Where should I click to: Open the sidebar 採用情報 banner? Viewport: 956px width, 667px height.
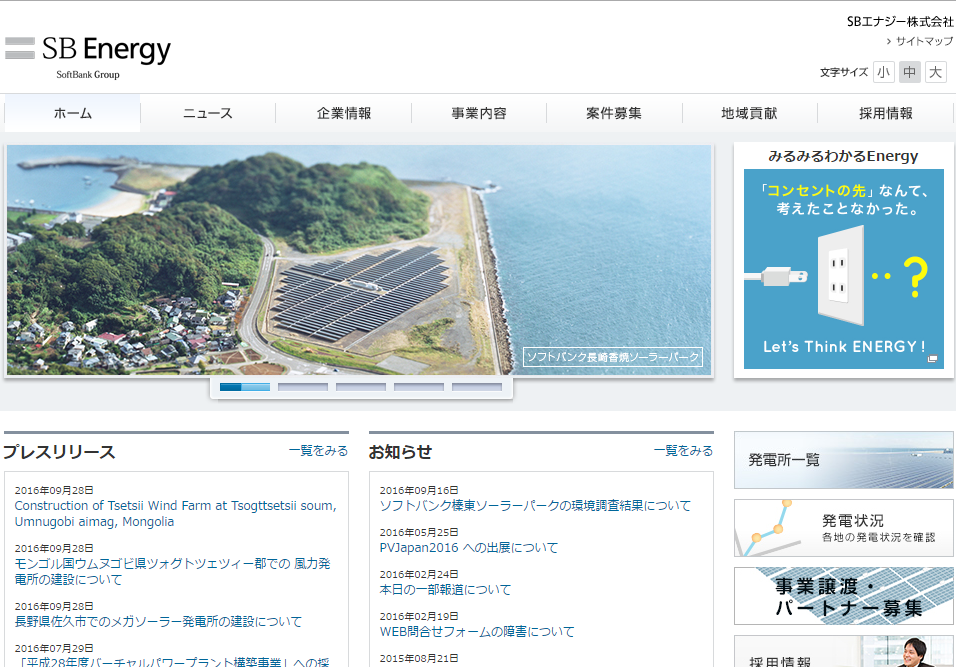pos(844,651)
